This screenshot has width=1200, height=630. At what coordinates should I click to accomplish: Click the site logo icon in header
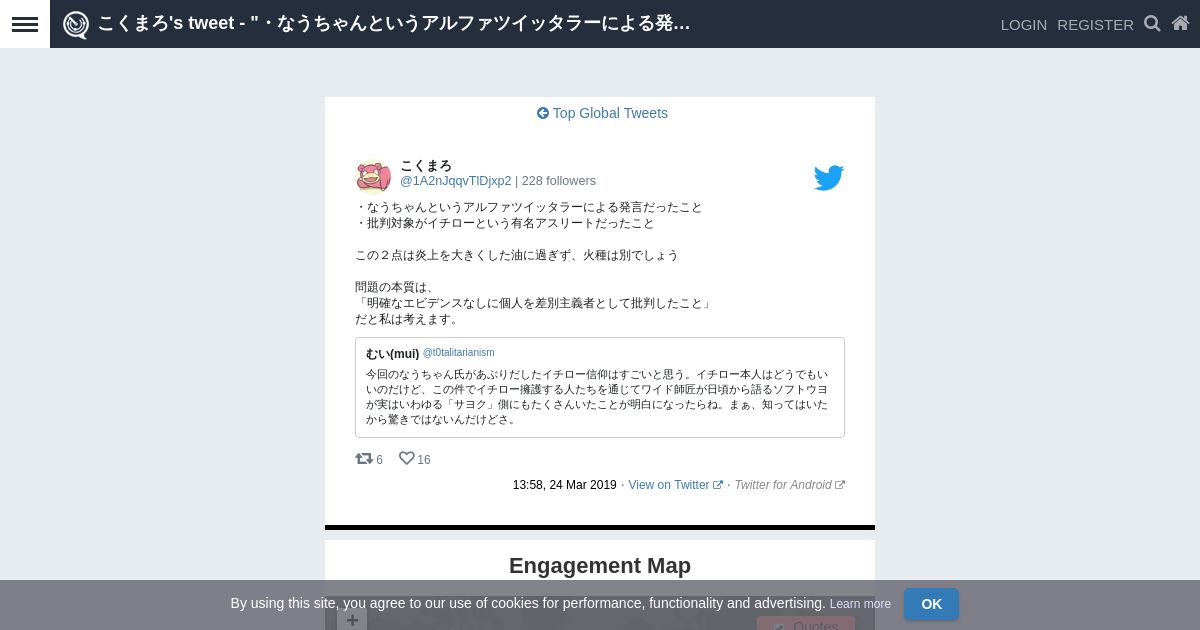[x=76, y=24]
